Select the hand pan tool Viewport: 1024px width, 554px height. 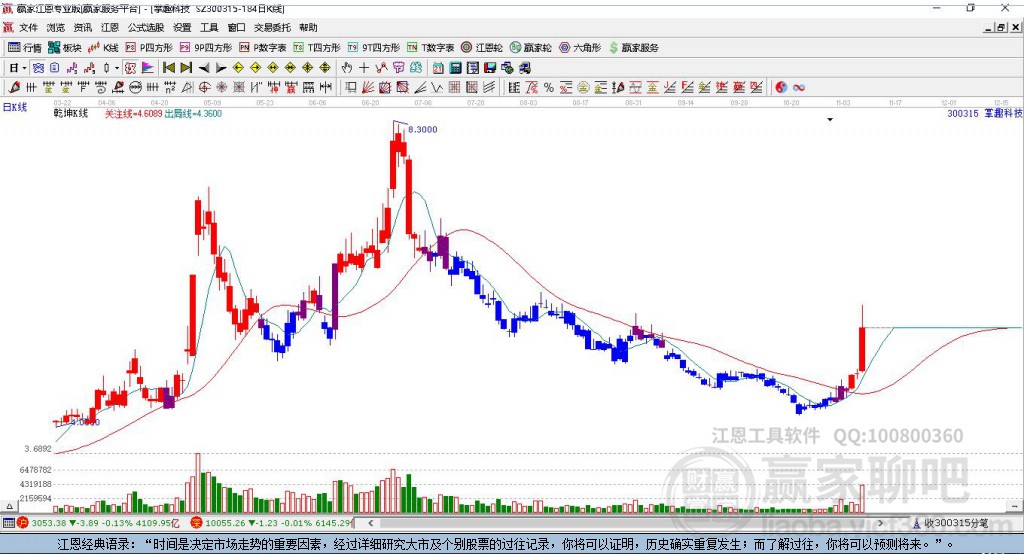(347, 68)
